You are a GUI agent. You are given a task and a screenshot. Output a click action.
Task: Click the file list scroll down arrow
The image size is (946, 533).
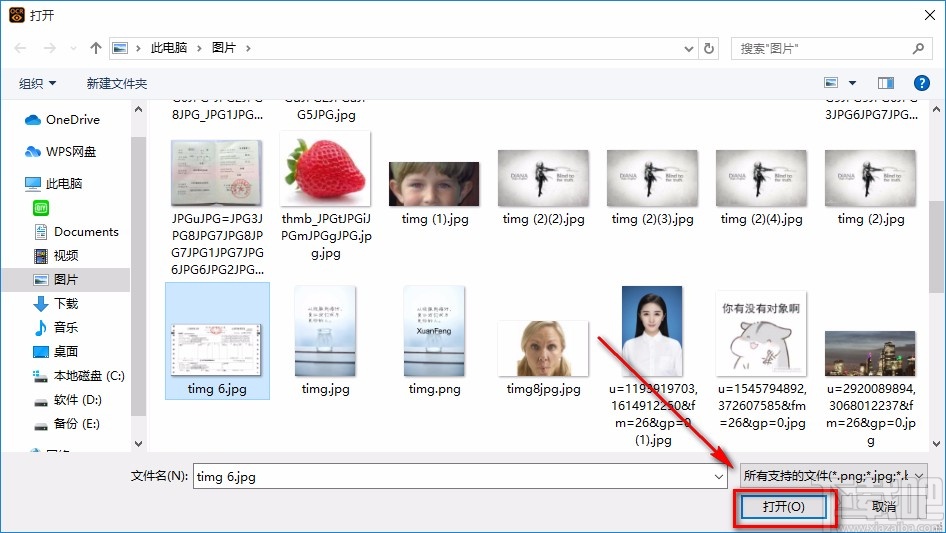coord(936,444)
